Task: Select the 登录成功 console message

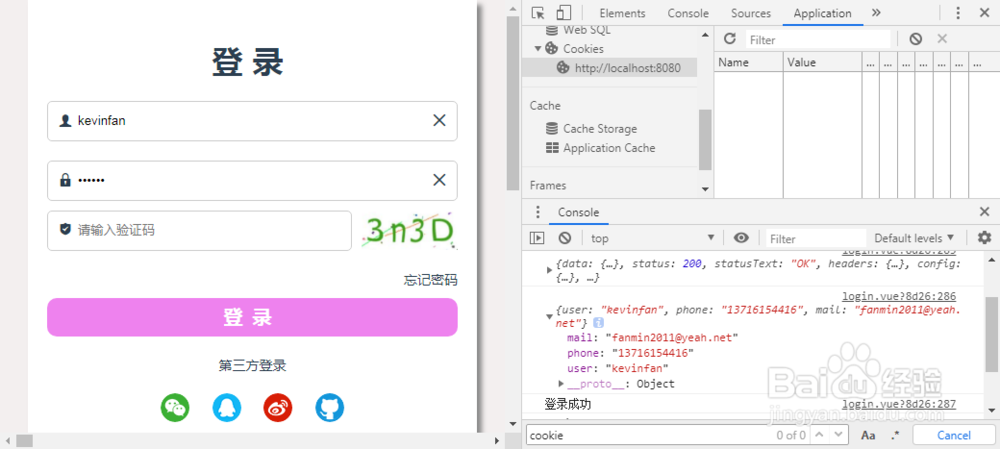Action: tap(568, 404)
